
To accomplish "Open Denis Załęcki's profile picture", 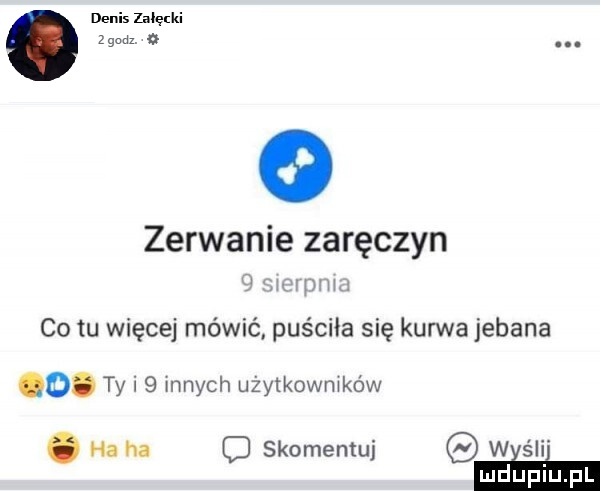I will [x=42, y=45].
